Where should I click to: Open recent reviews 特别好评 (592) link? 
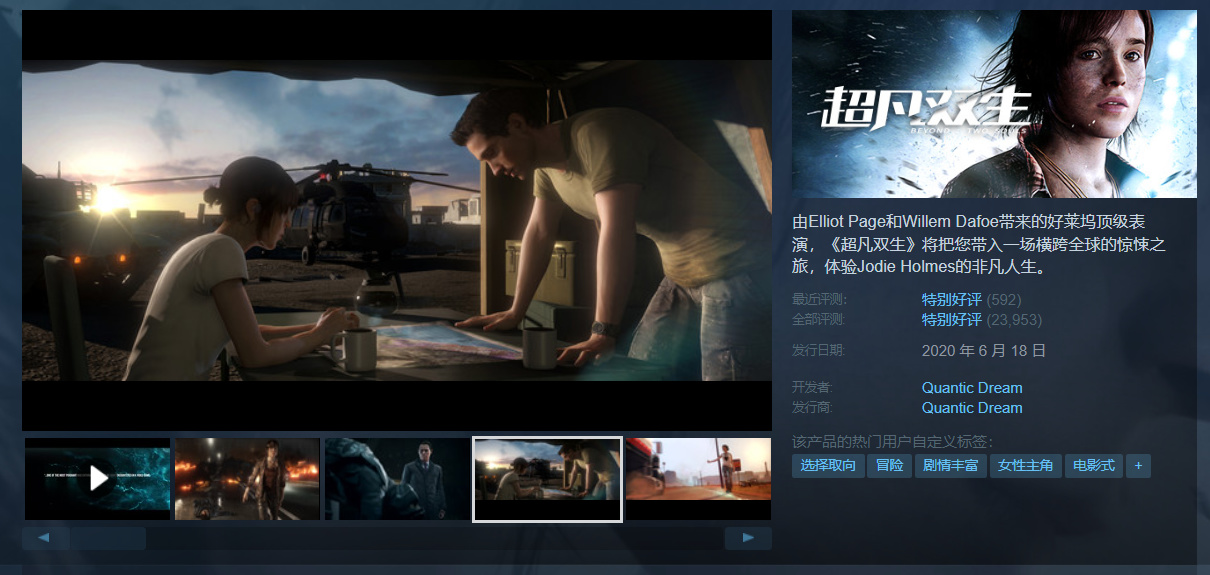coord(971,299)
